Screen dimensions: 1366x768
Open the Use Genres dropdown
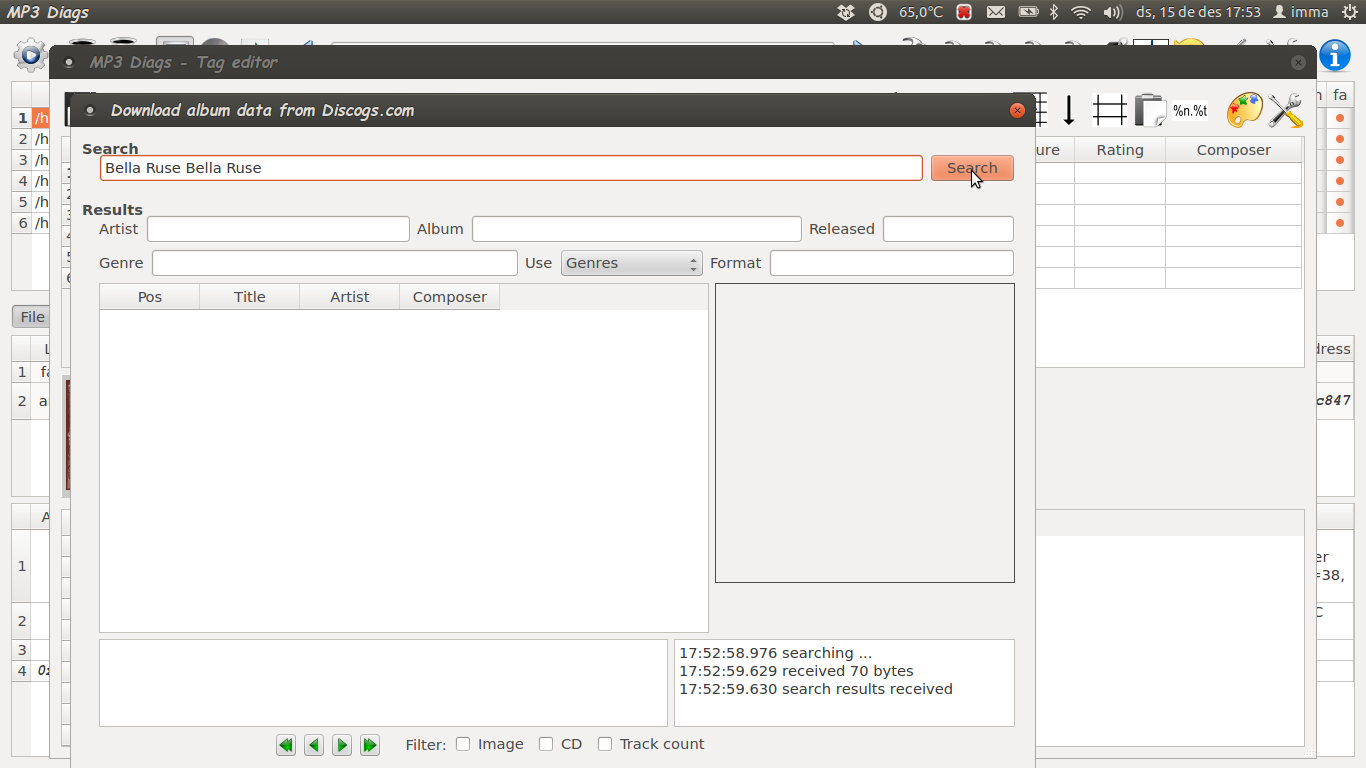tap(631, 263)
